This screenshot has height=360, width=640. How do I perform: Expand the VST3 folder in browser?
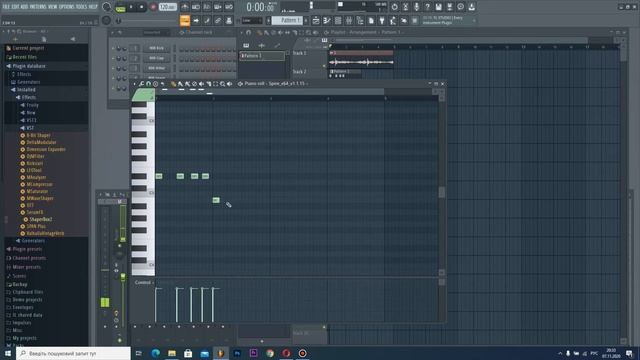point(31,120)
